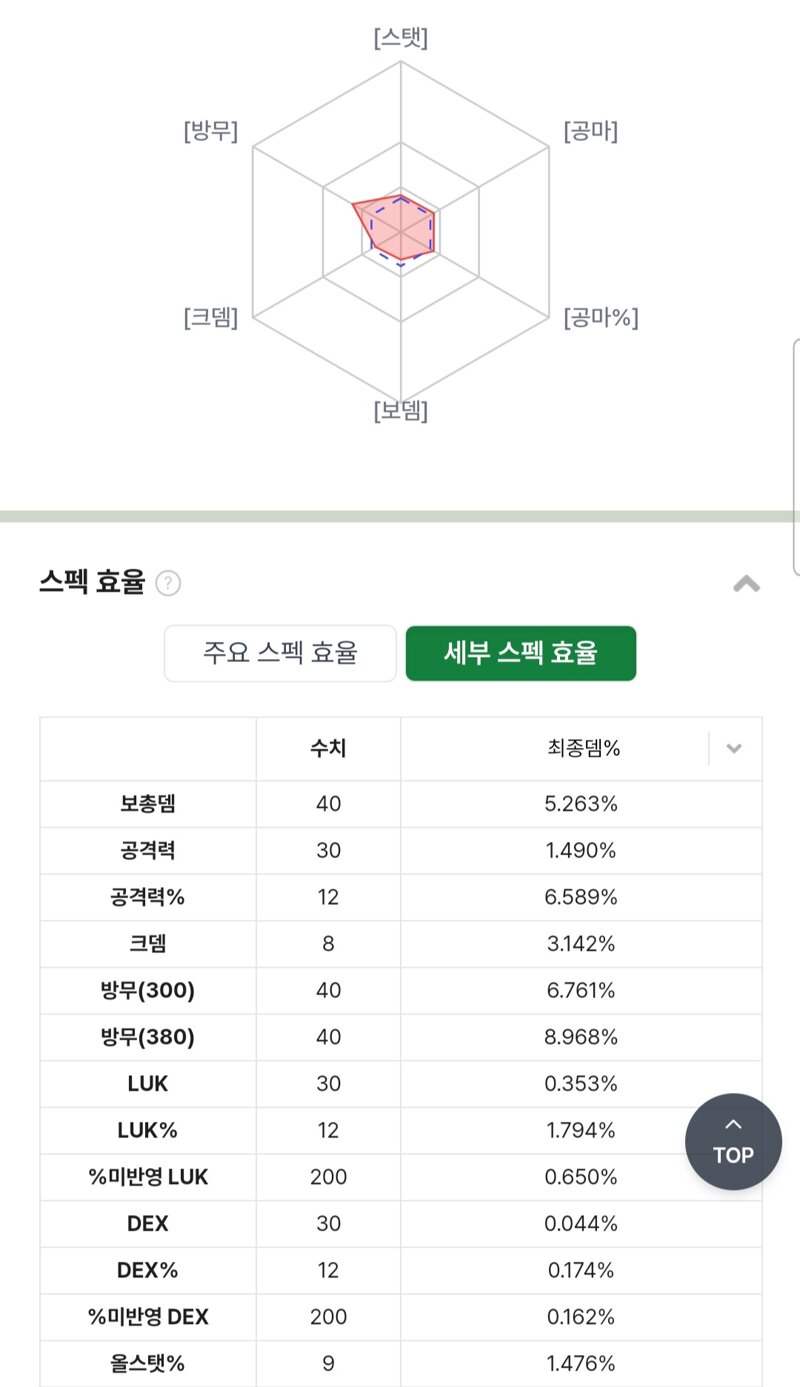Viewport: 800px width, 1387px height.
Task: Select the 세부 스펙 효율 tab
Action: pos(520,653)
